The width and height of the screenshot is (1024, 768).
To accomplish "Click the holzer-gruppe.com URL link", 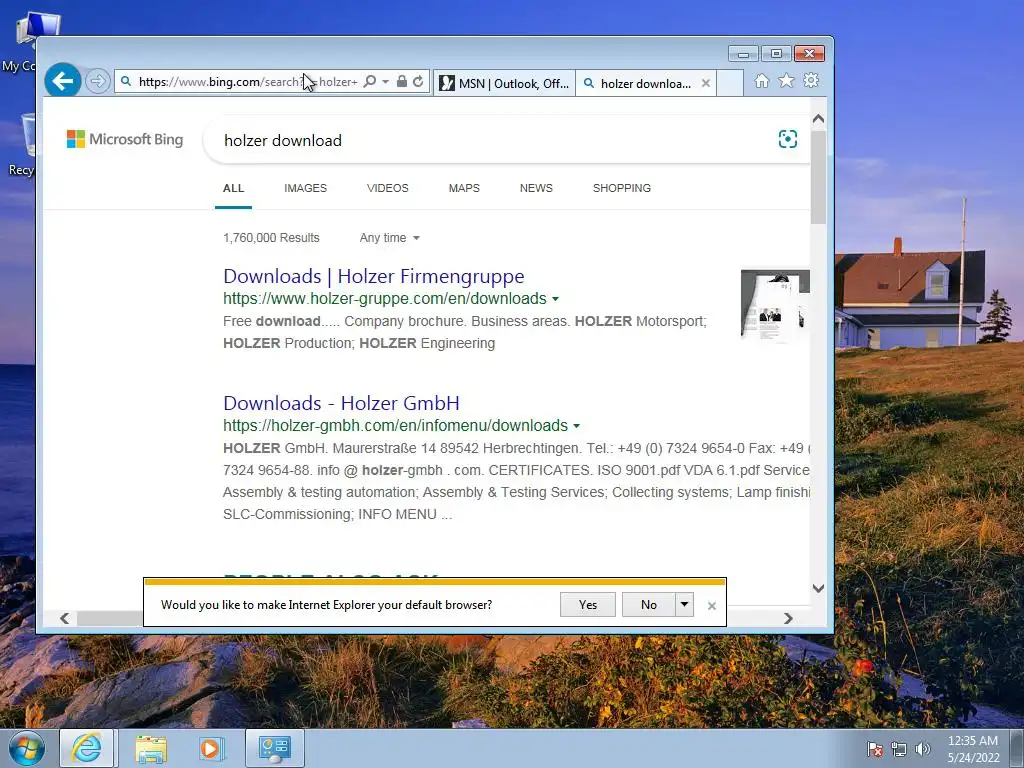I will tap(385, 298).
